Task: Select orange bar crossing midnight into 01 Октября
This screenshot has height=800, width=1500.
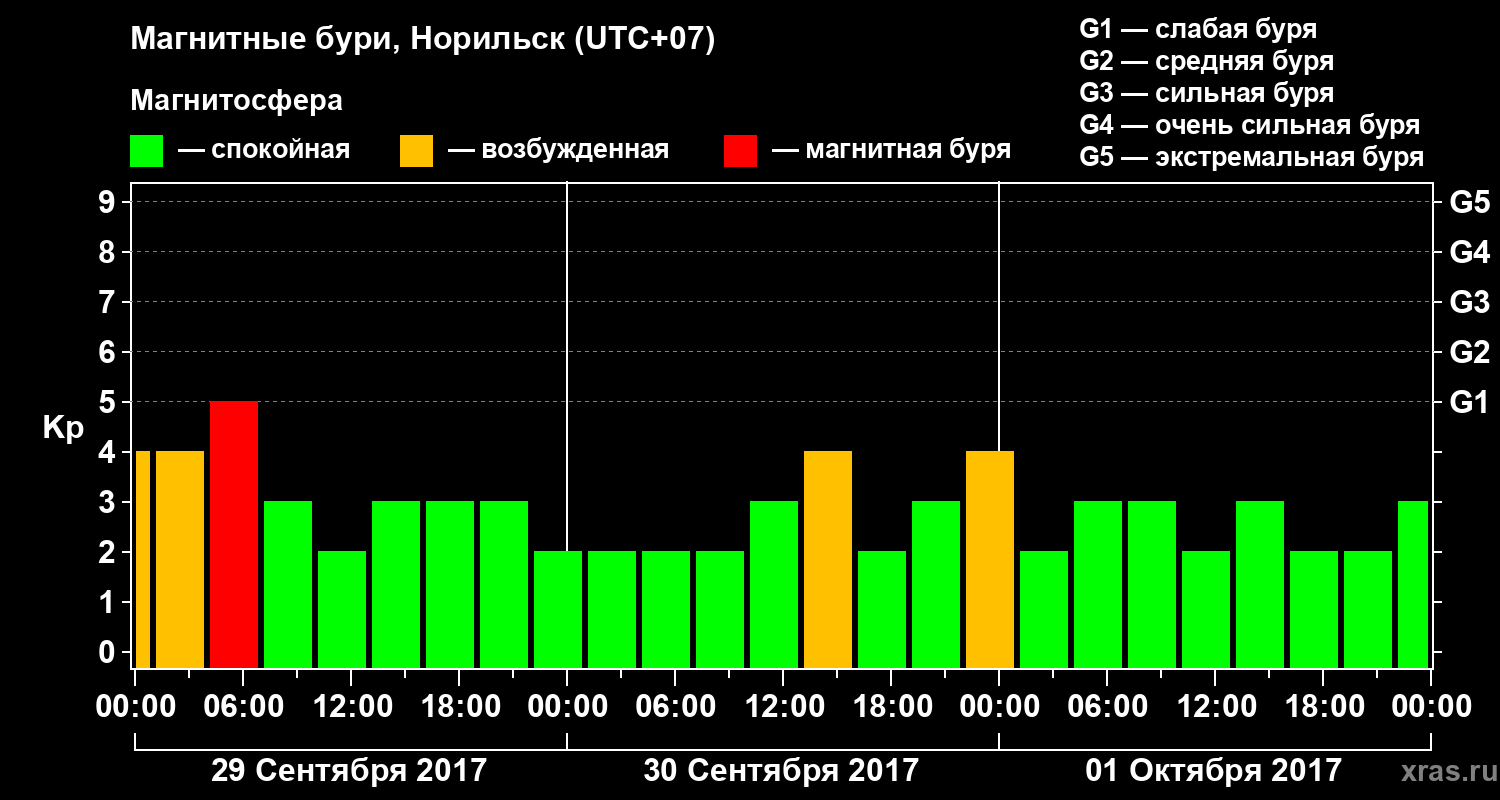Action: pos(990,559)
